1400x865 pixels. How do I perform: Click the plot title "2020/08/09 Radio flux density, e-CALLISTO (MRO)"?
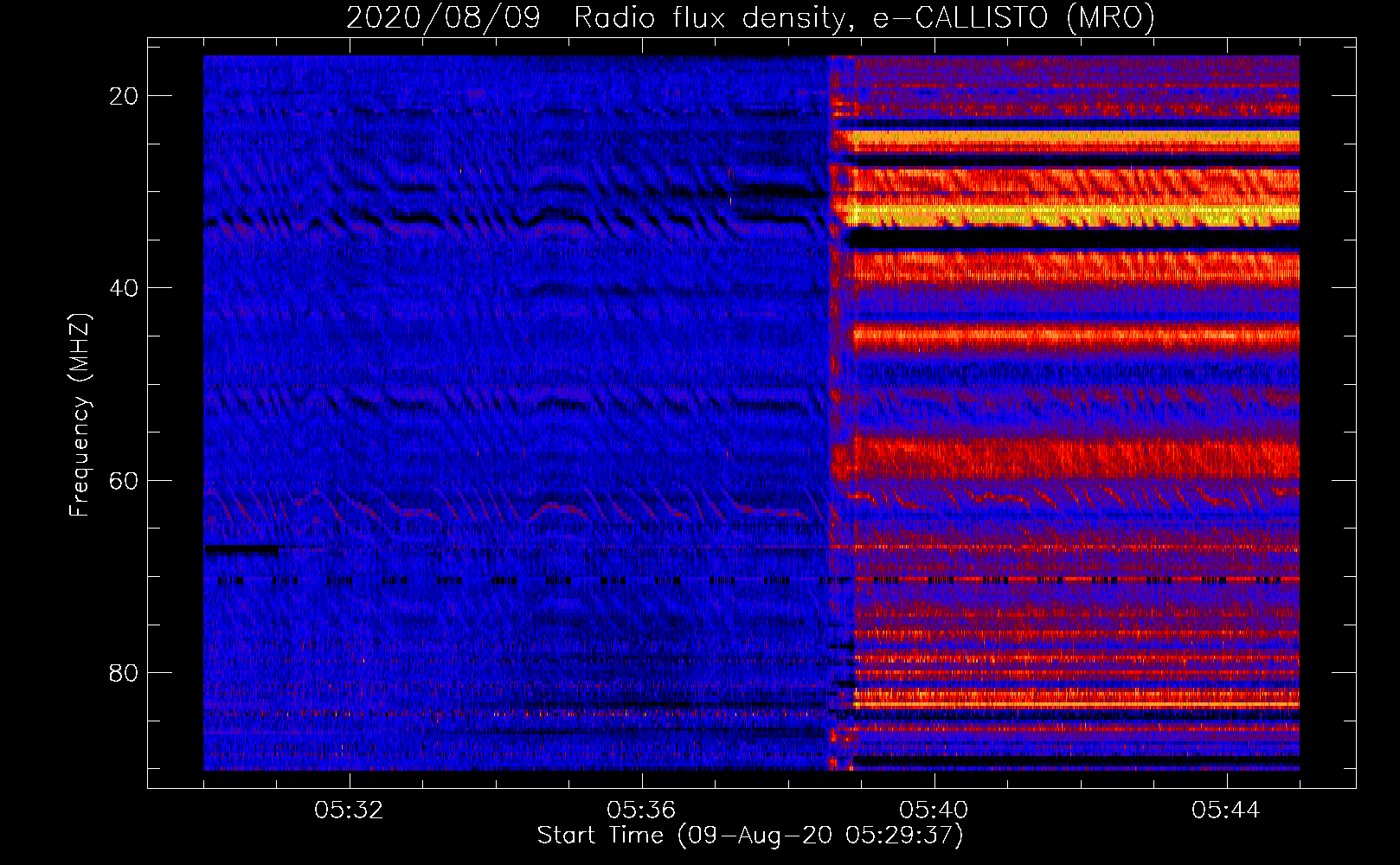pyautogui.click(x=750, y=17)
